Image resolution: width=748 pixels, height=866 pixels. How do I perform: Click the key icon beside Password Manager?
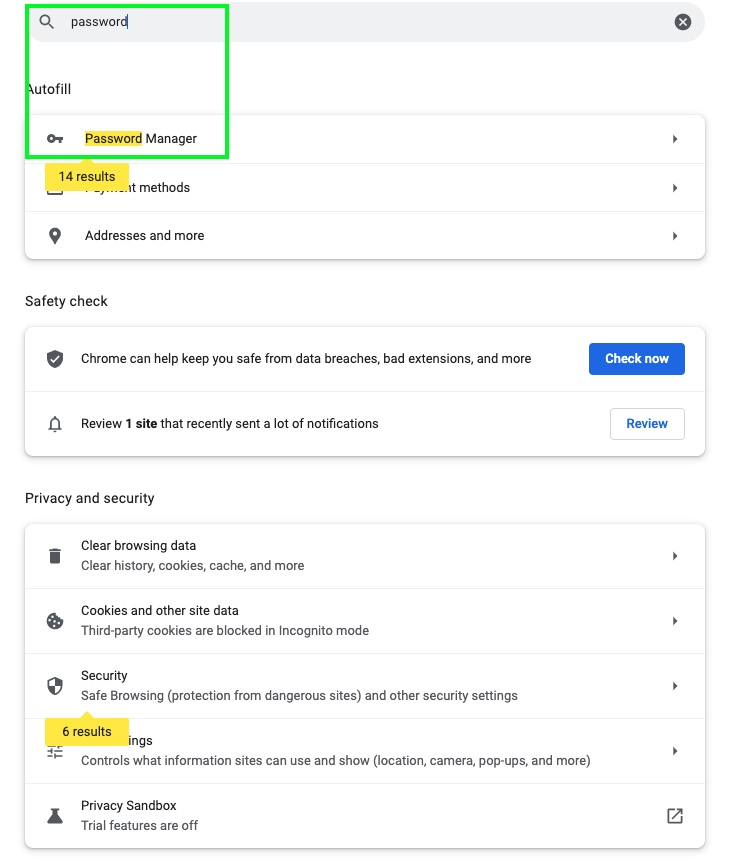tap(55, 139)
